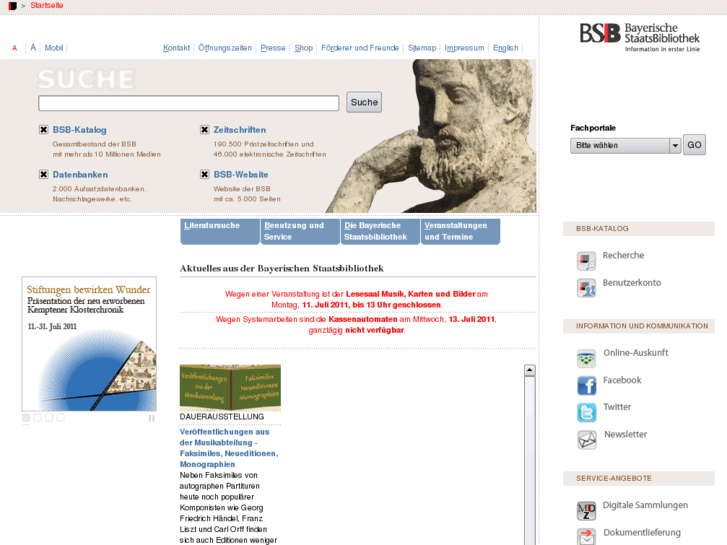Click the Twitter text link

tap(617, 407)
